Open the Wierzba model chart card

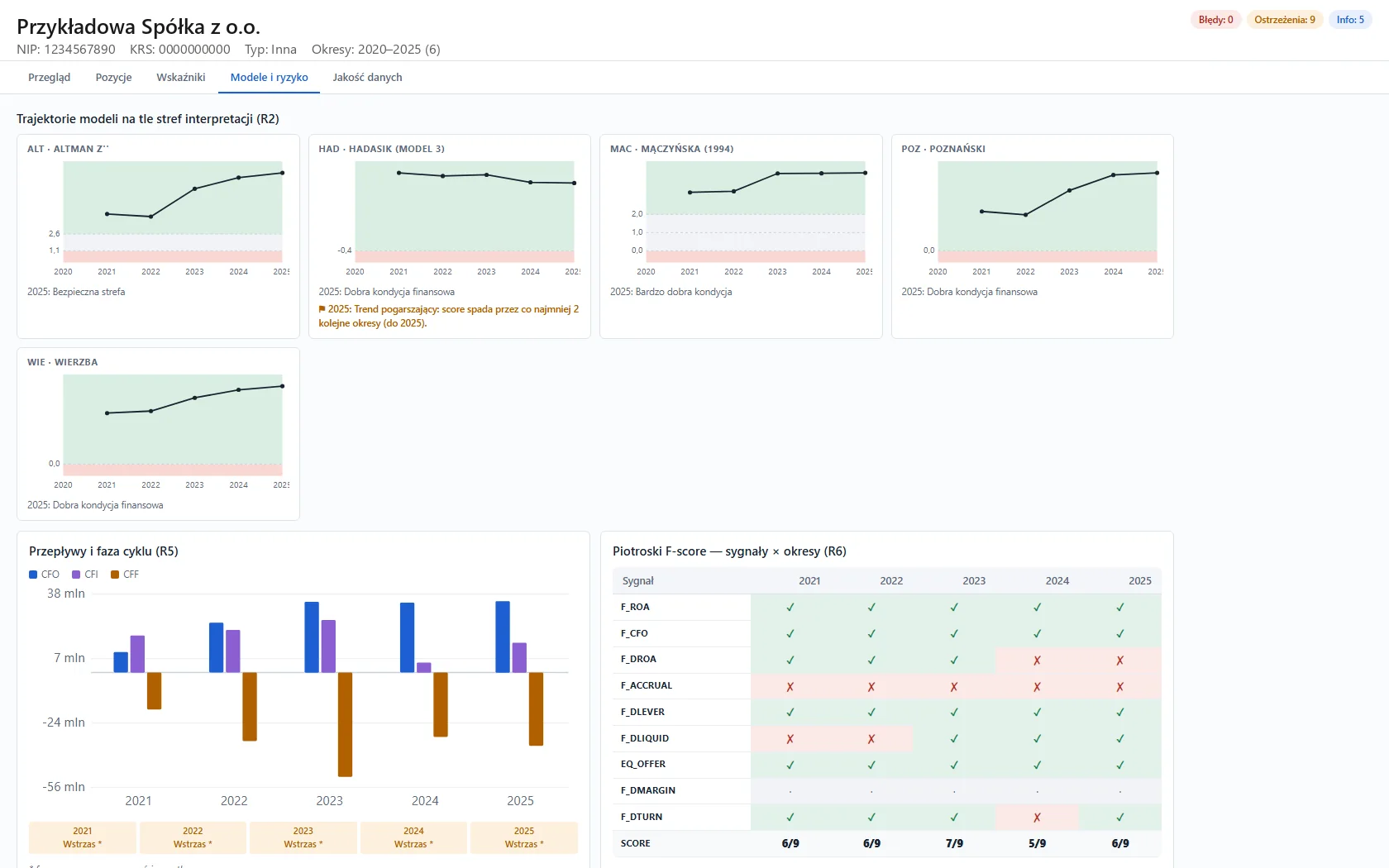pos(158,434)
